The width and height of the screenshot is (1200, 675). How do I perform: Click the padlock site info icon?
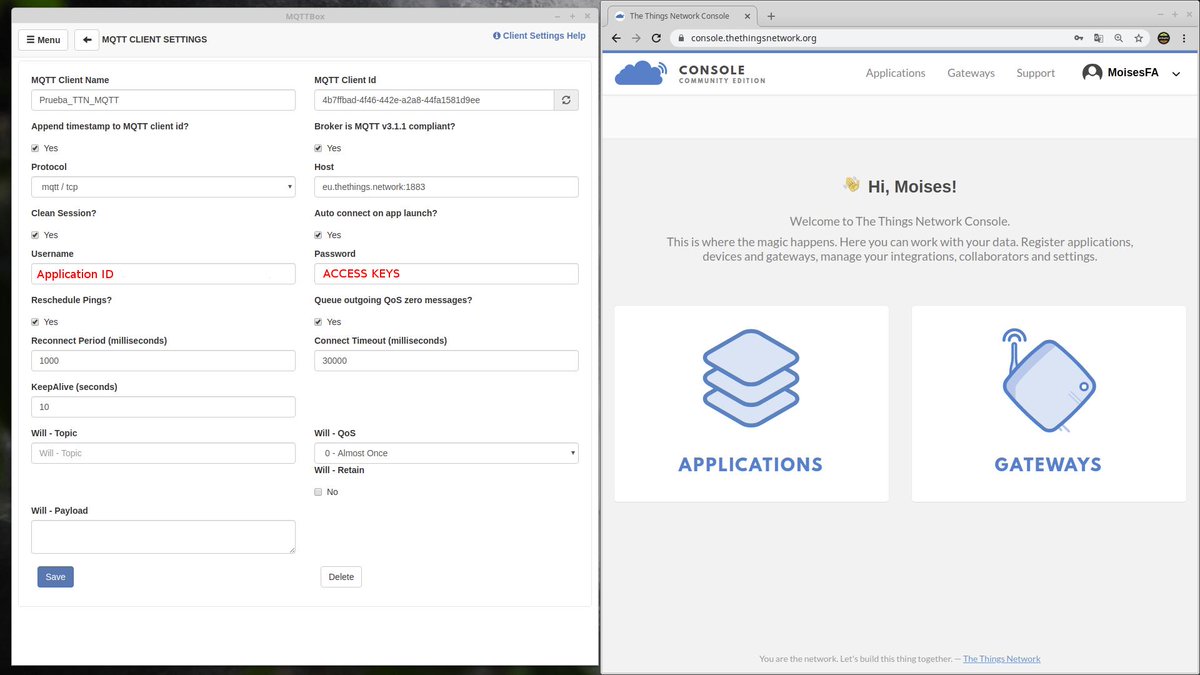click(680, 38)
